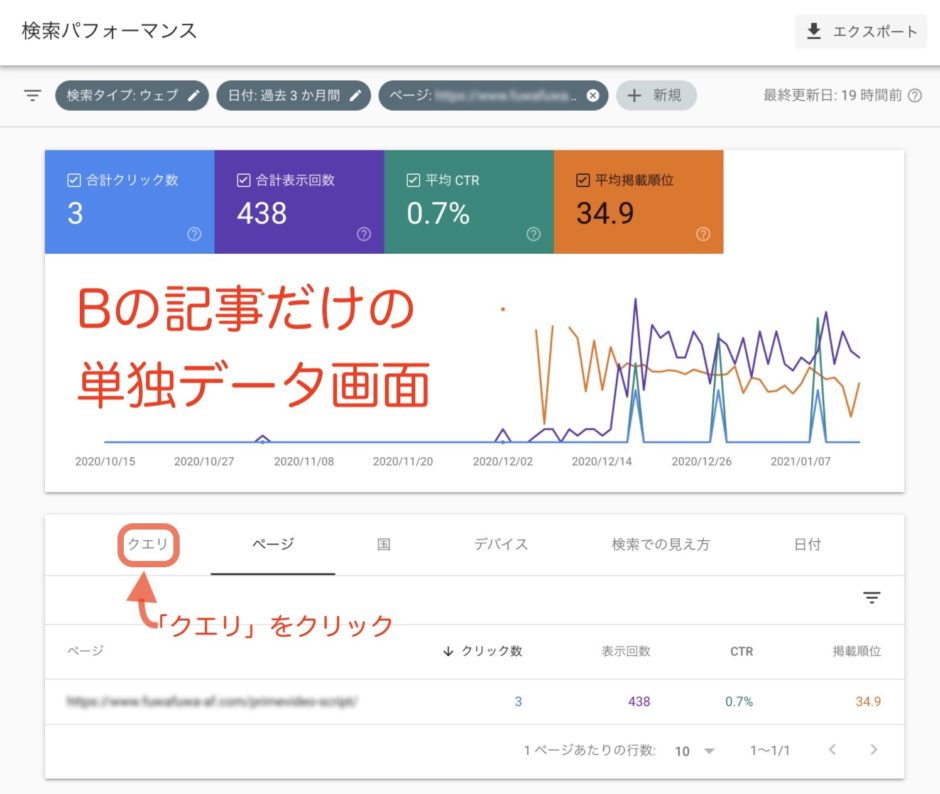The image size is (940, 794).
Task: Open the filter list icon beside the search type chip
Action: [x=32, y=95]
